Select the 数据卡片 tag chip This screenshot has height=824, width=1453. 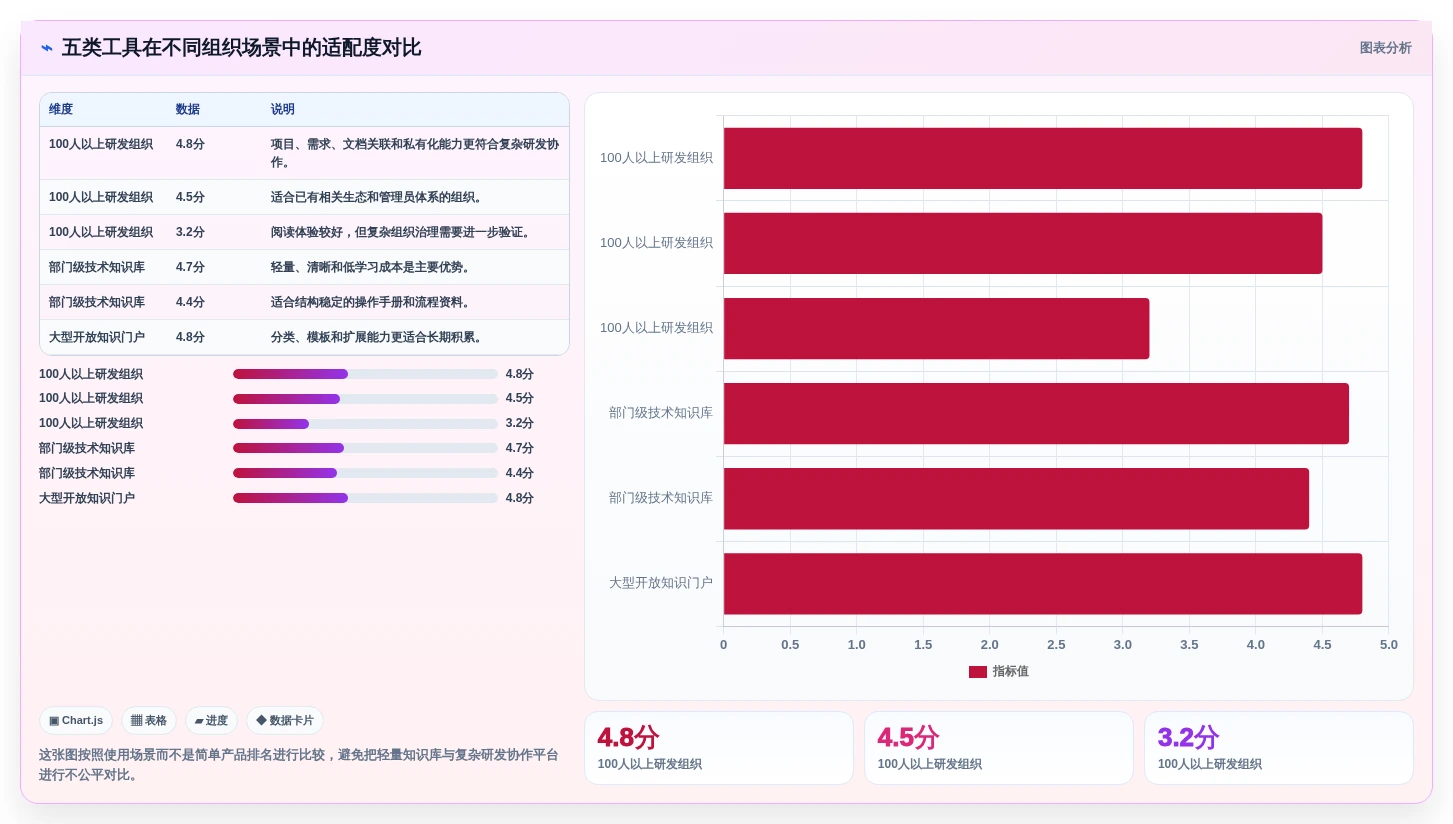285,720
